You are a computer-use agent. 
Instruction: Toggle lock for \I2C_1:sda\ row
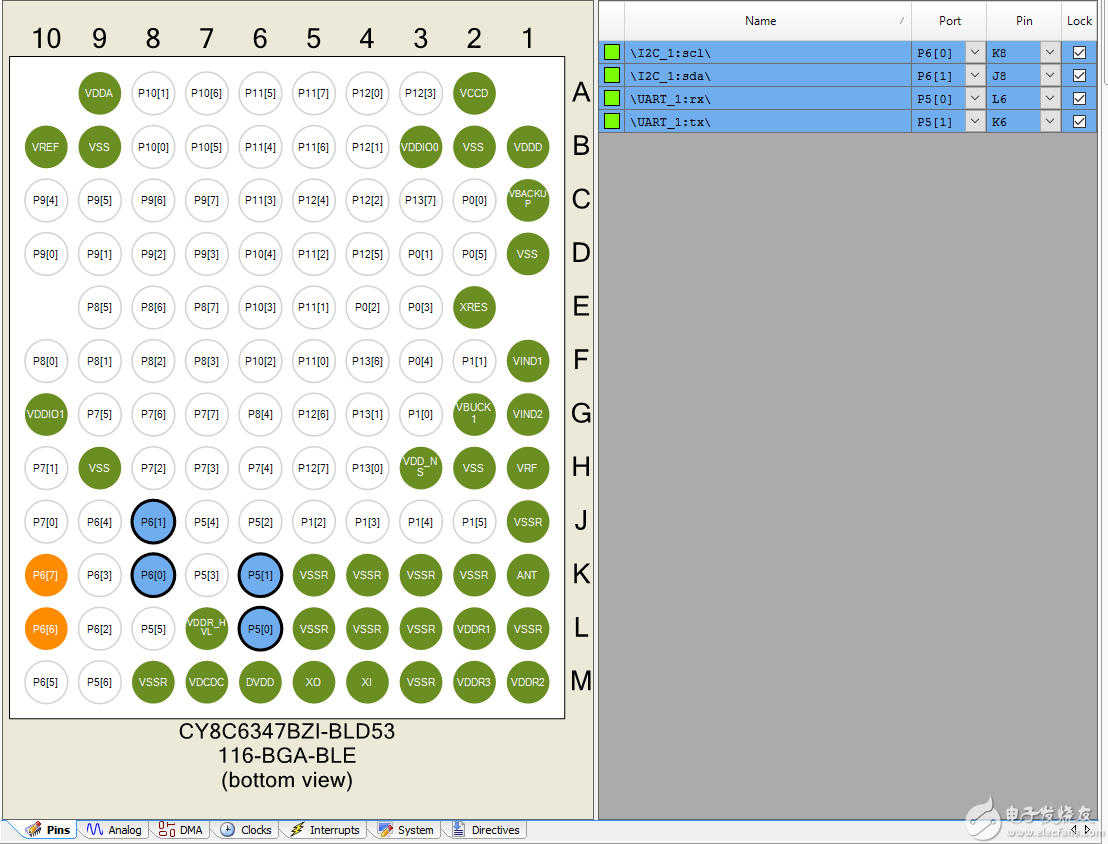coord(1079,76)
